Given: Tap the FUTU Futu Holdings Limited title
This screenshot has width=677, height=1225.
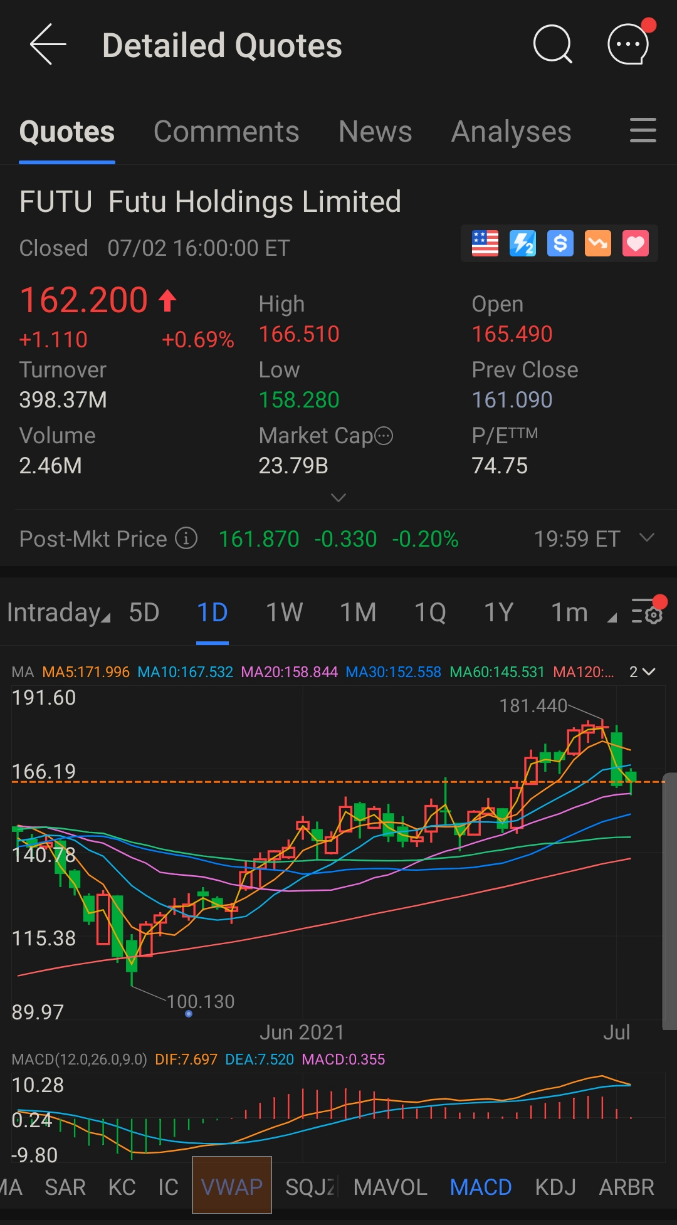Looking at the screenshot, I should [x=210, y=202].
